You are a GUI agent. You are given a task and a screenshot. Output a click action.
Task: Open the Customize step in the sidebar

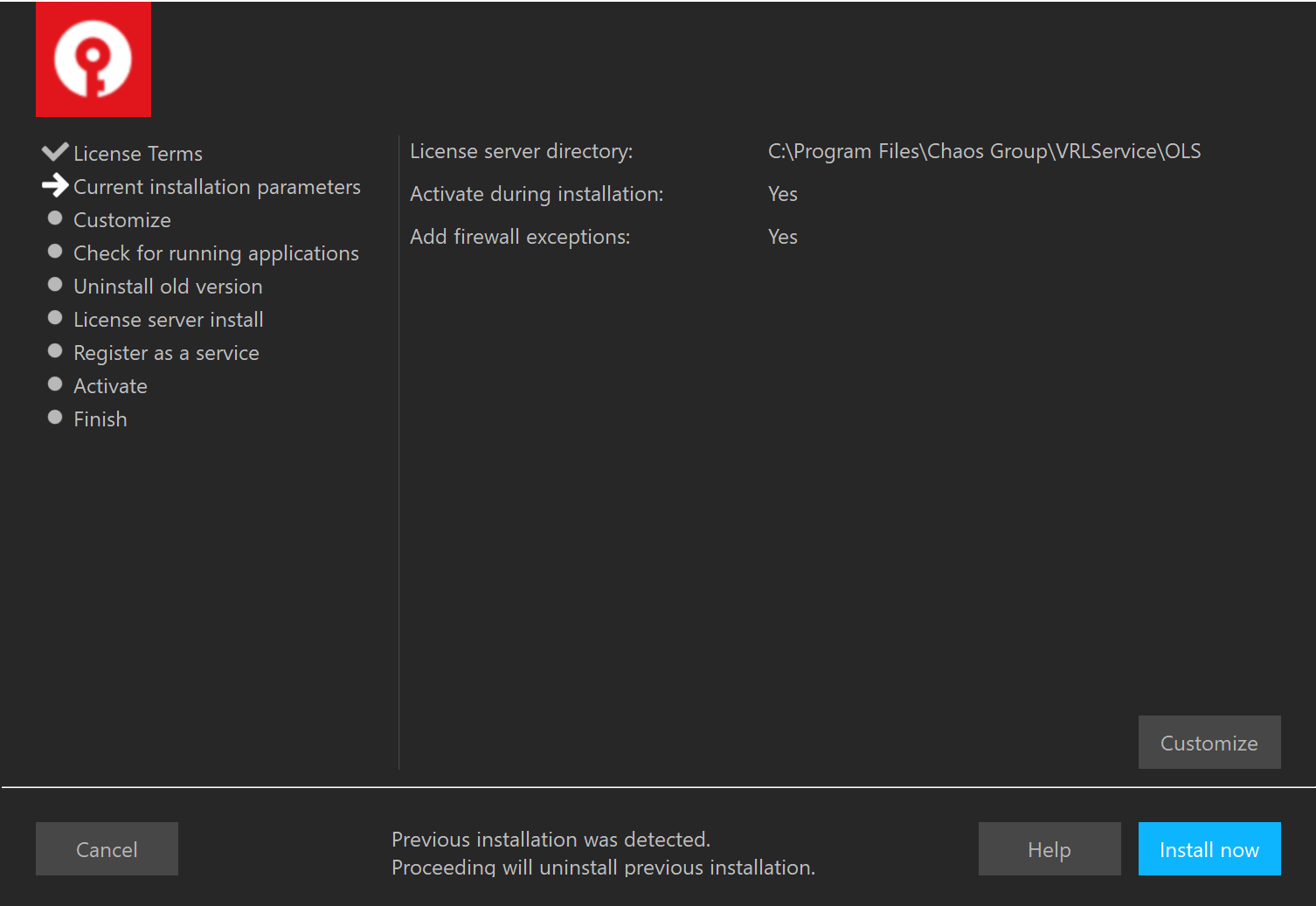click(121, 219)
